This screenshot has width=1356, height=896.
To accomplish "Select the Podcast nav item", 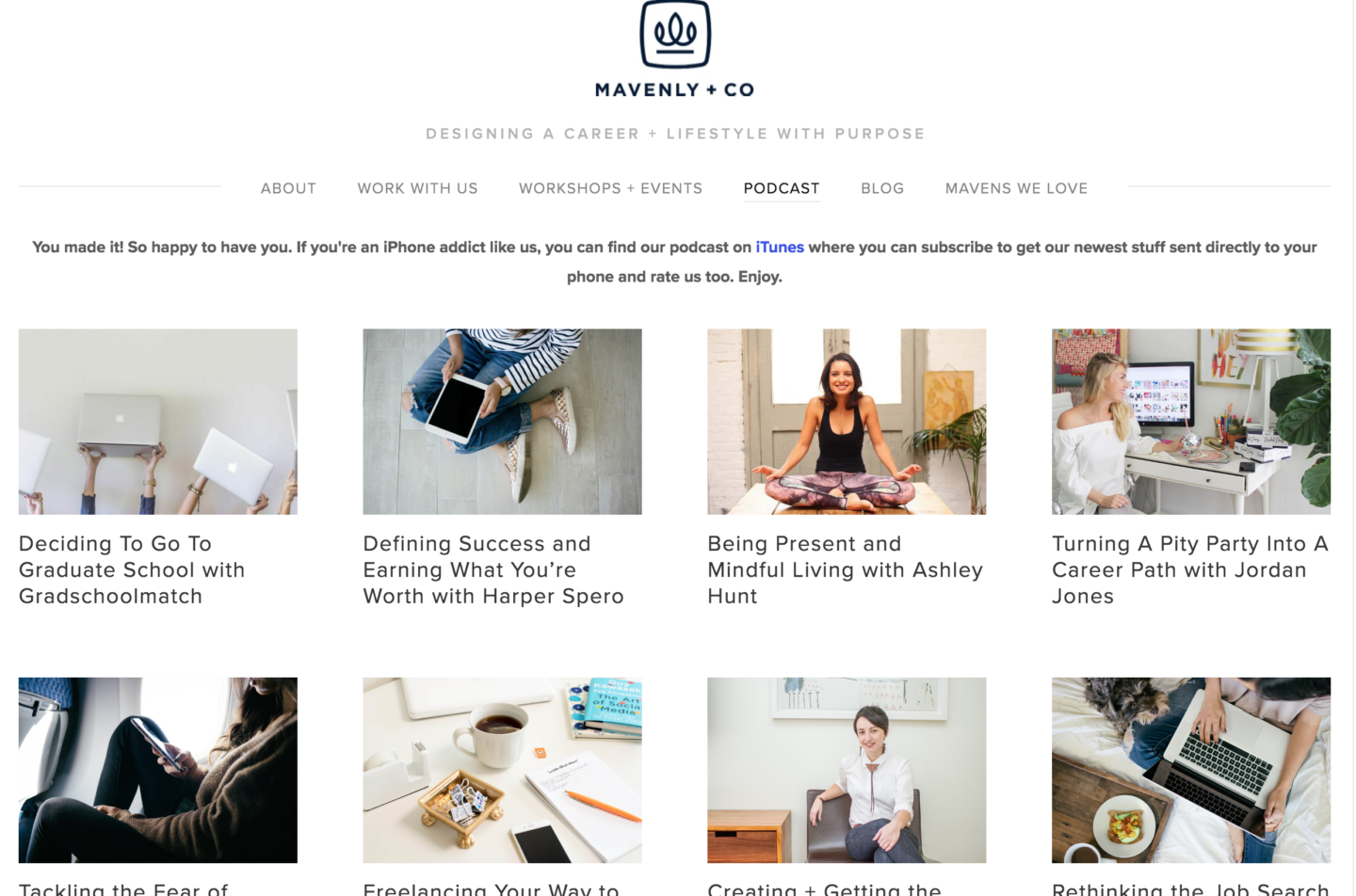I will click(x=782, y=188).
